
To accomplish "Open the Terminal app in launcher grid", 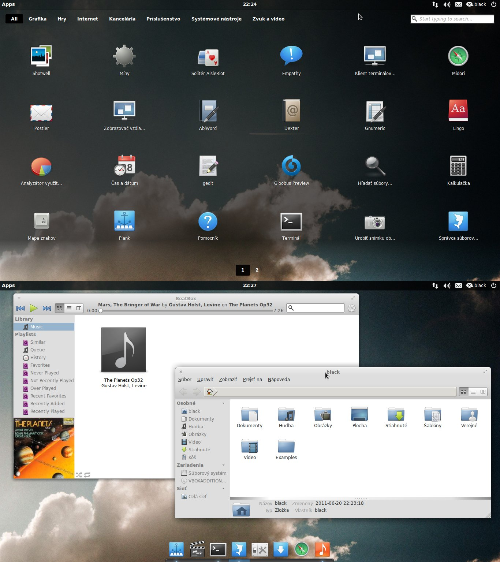I will pyautogui.click(x=291, y=222).
